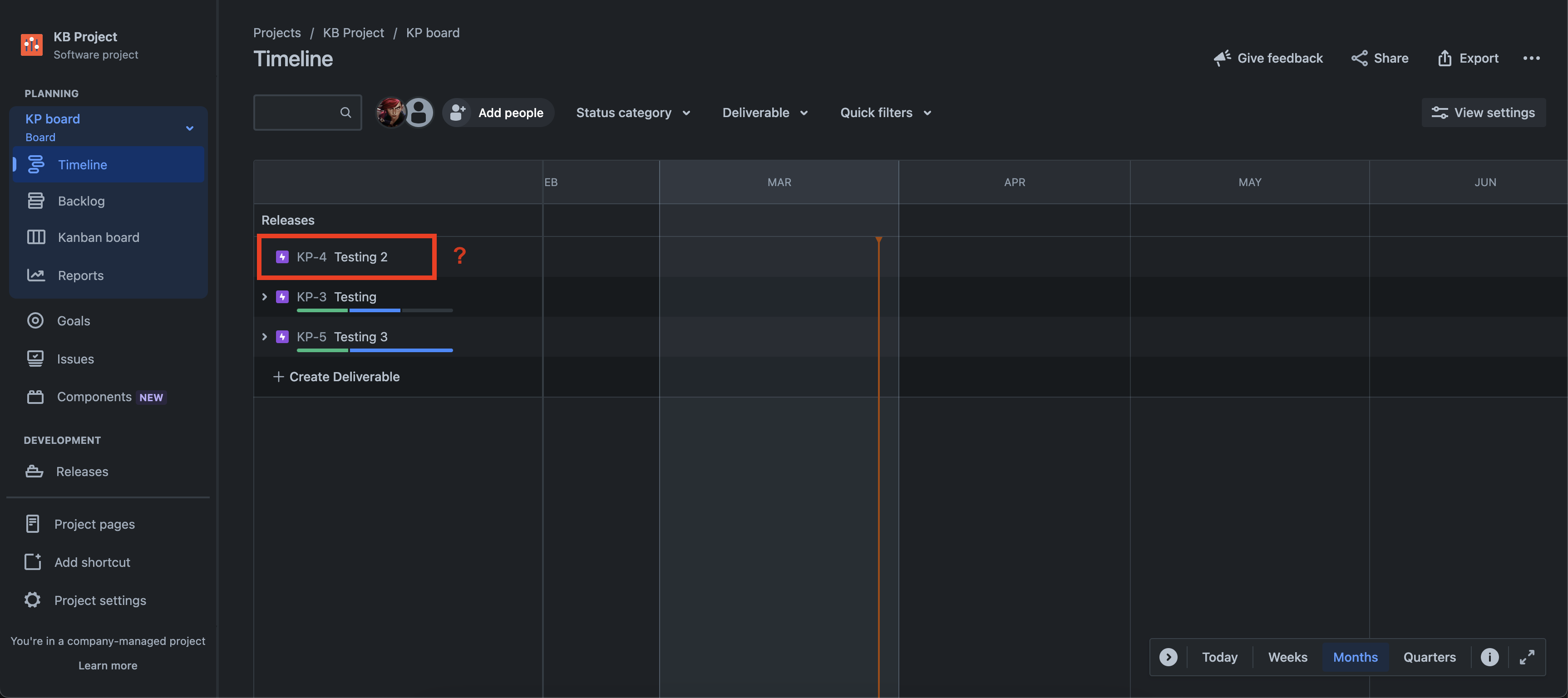The height and width of the screenshot is (698, 1568).
Task: Click the more actions ellipsis icon
Action: pyautogui.click(x=1531, y=59)
